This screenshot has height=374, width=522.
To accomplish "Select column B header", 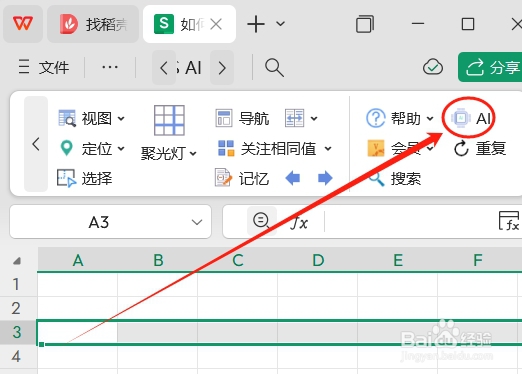I will [158, 260].
